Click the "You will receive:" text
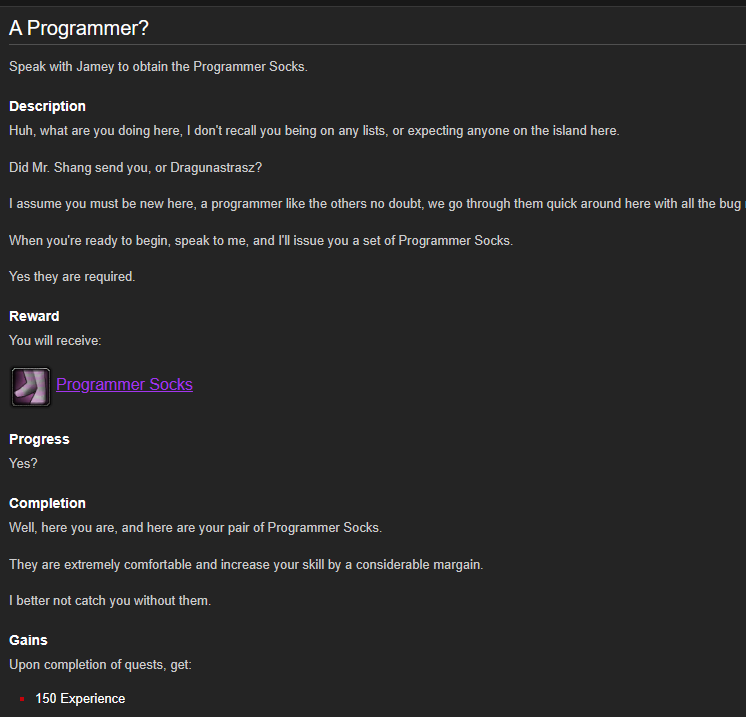 (55, 341)
